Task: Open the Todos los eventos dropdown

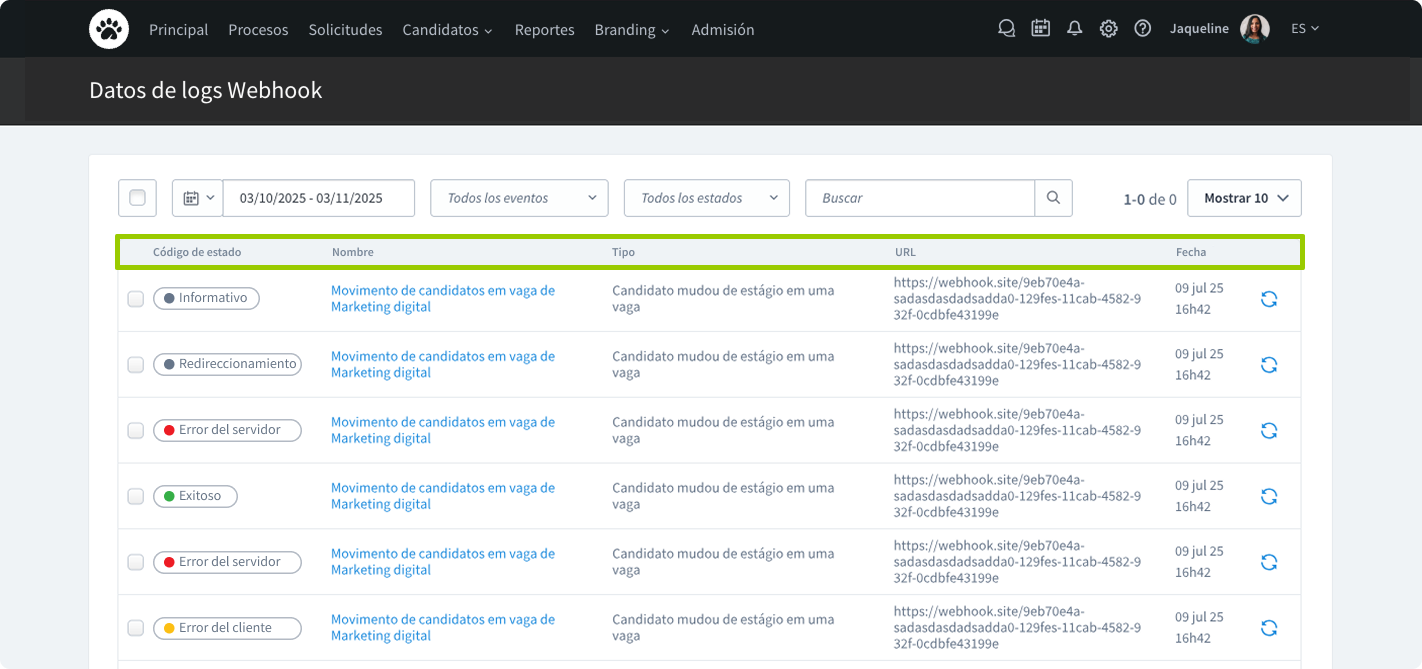Action: pos(518,197)
